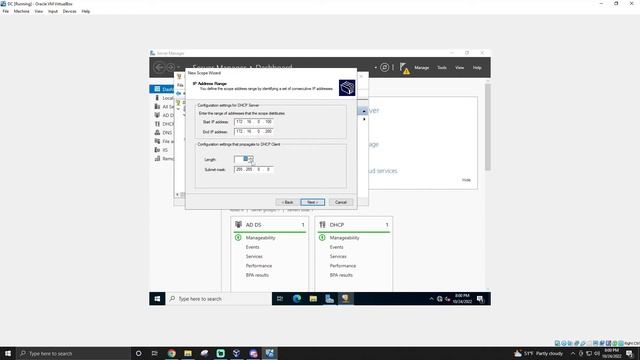Screen dimensions: 640x360
Task: Open Google Chrome in the host taskbar
Action: click(171, 353)
